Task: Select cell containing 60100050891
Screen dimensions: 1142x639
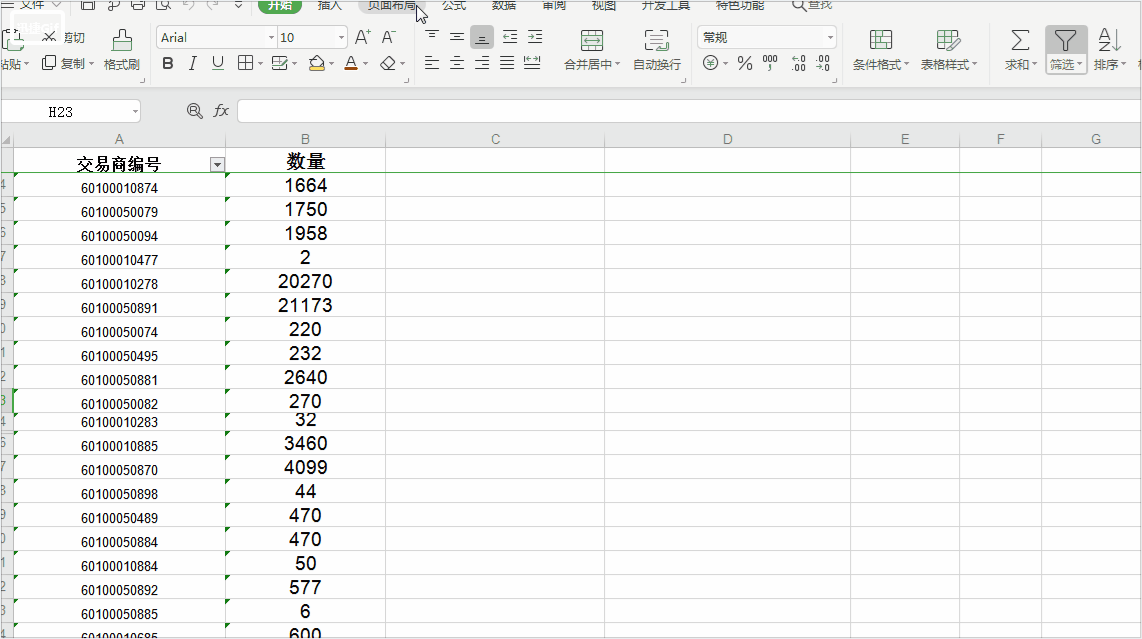Action: click(x=119, y=305)
